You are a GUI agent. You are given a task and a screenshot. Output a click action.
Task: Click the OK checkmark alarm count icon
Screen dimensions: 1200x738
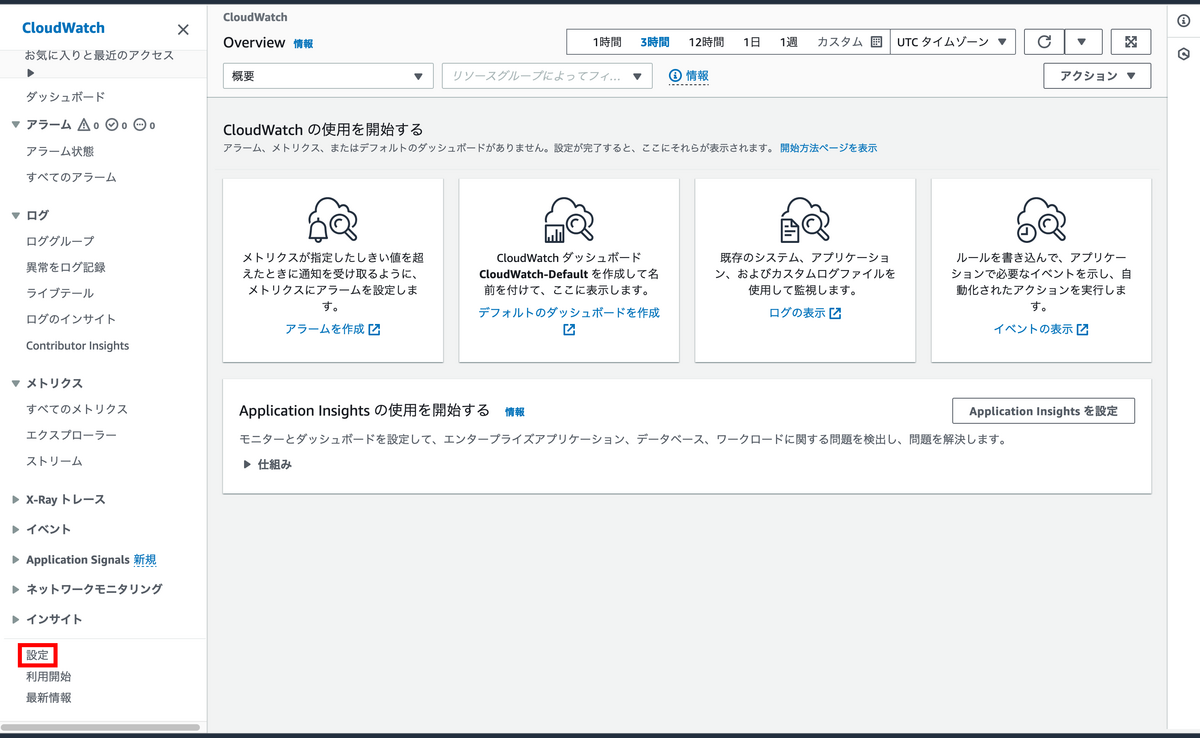click(x=112, y=125)
